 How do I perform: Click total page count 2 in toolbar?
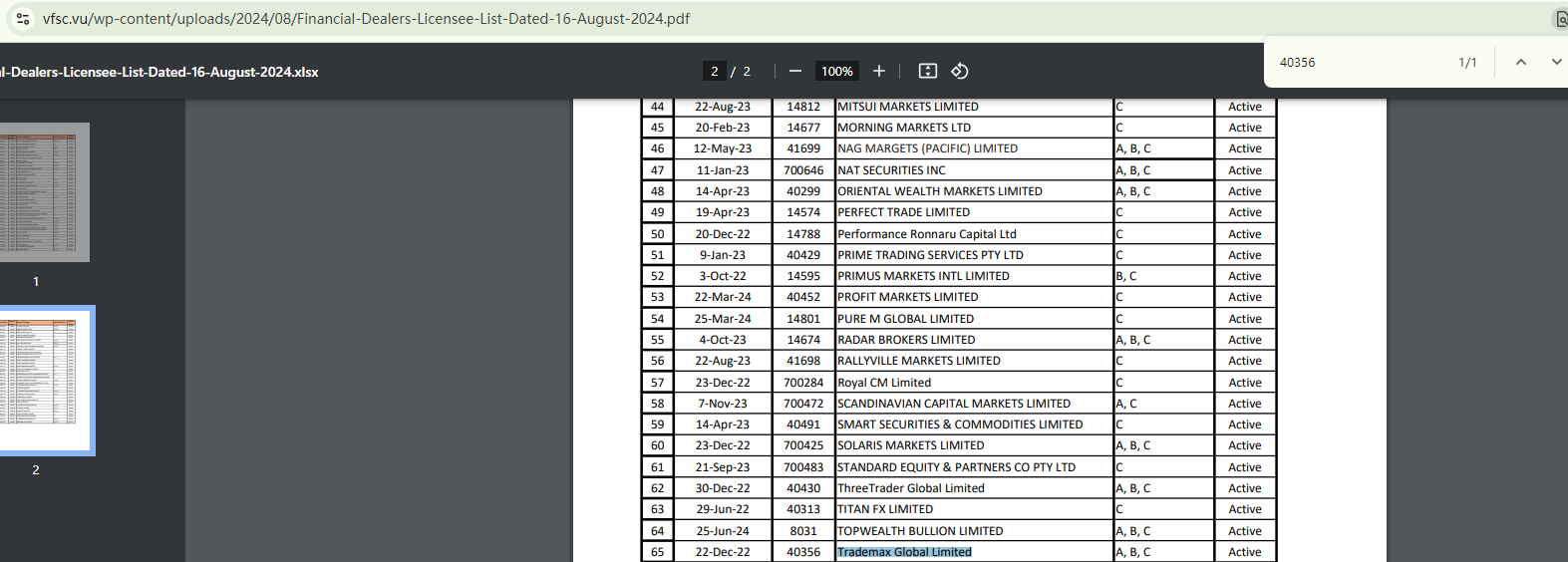click(747, 72)
